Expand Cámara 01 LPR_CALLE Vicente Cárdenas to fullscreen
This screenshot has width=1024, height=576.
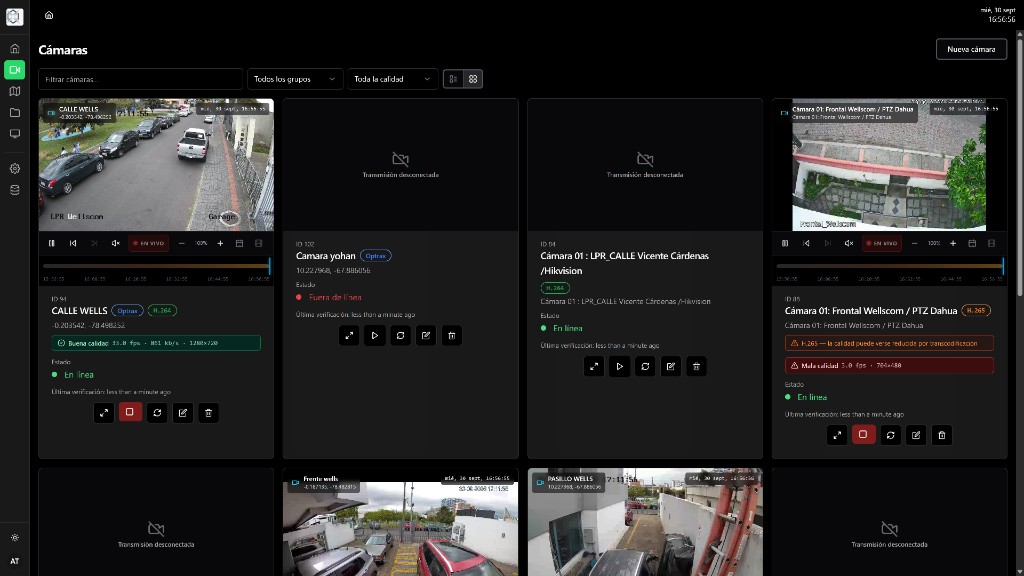click(594, 366)
